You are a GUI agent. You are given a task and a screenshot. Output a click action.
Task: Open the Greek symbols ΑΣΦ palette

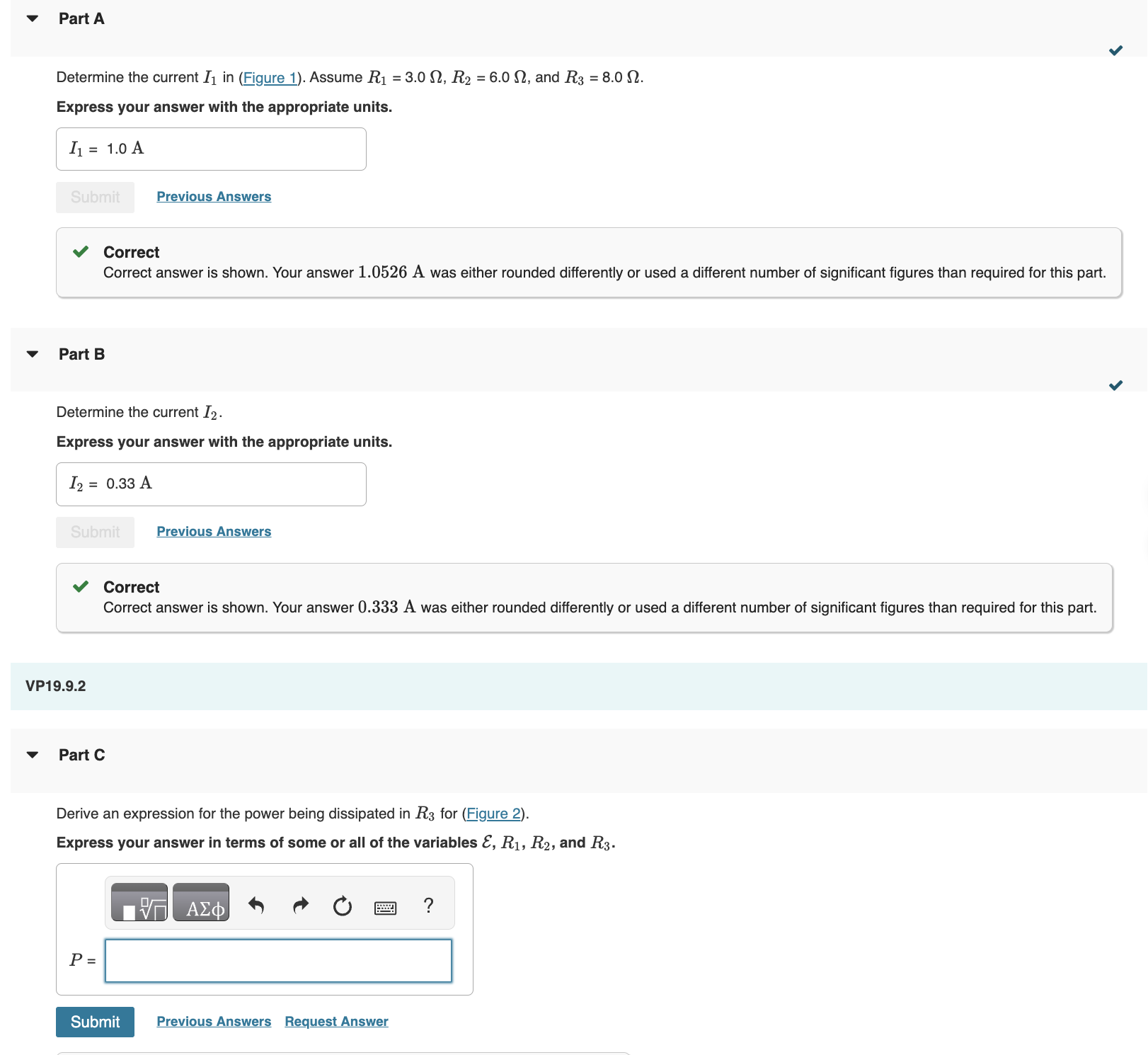pos(201,903)
